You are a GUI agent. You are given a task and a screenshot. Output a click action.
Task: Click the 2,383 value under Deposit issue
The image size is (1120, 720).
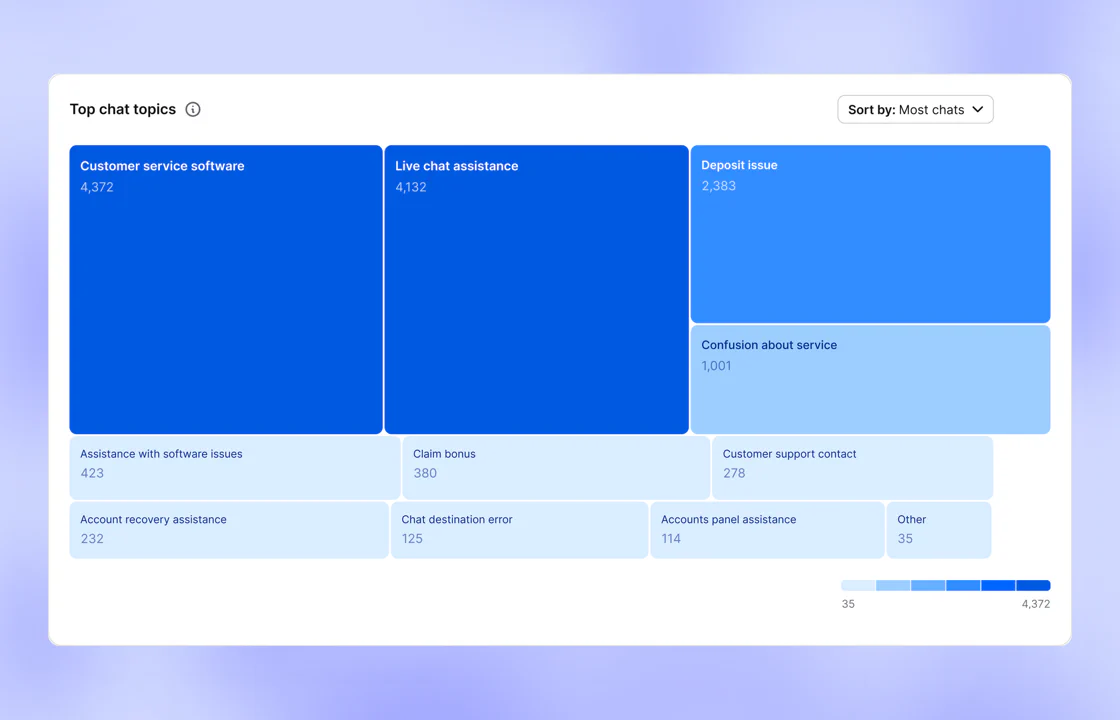(x=718, y=186)
